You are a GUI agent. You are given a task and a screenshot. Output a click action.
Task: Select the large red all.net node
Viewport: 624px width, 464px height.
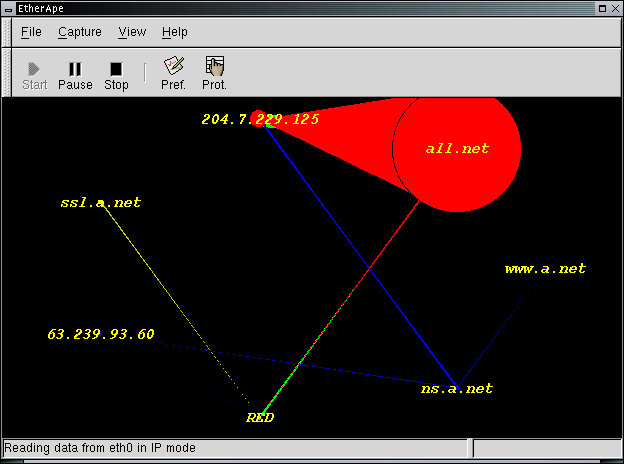pos(456,148)
